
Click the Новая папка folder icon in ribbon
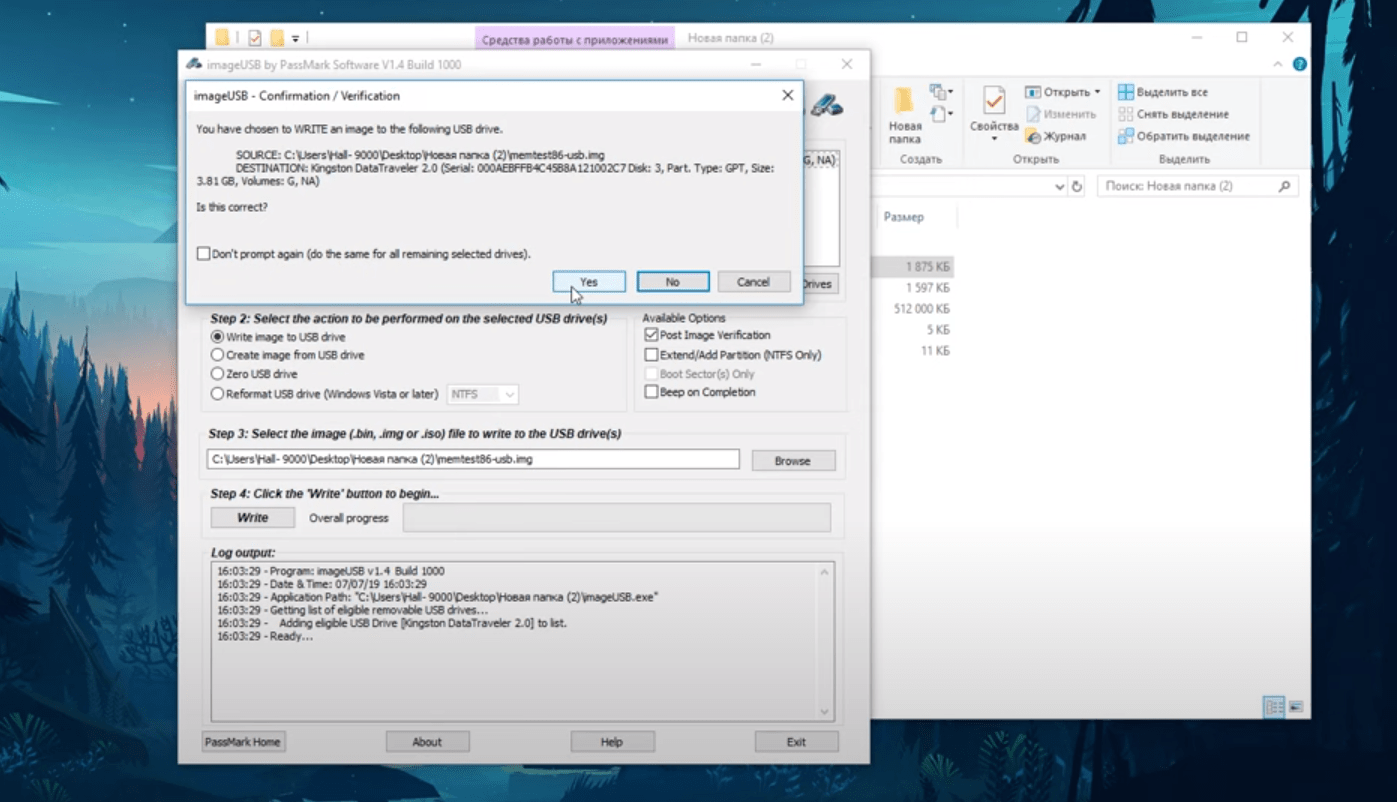tap(904, 102)
